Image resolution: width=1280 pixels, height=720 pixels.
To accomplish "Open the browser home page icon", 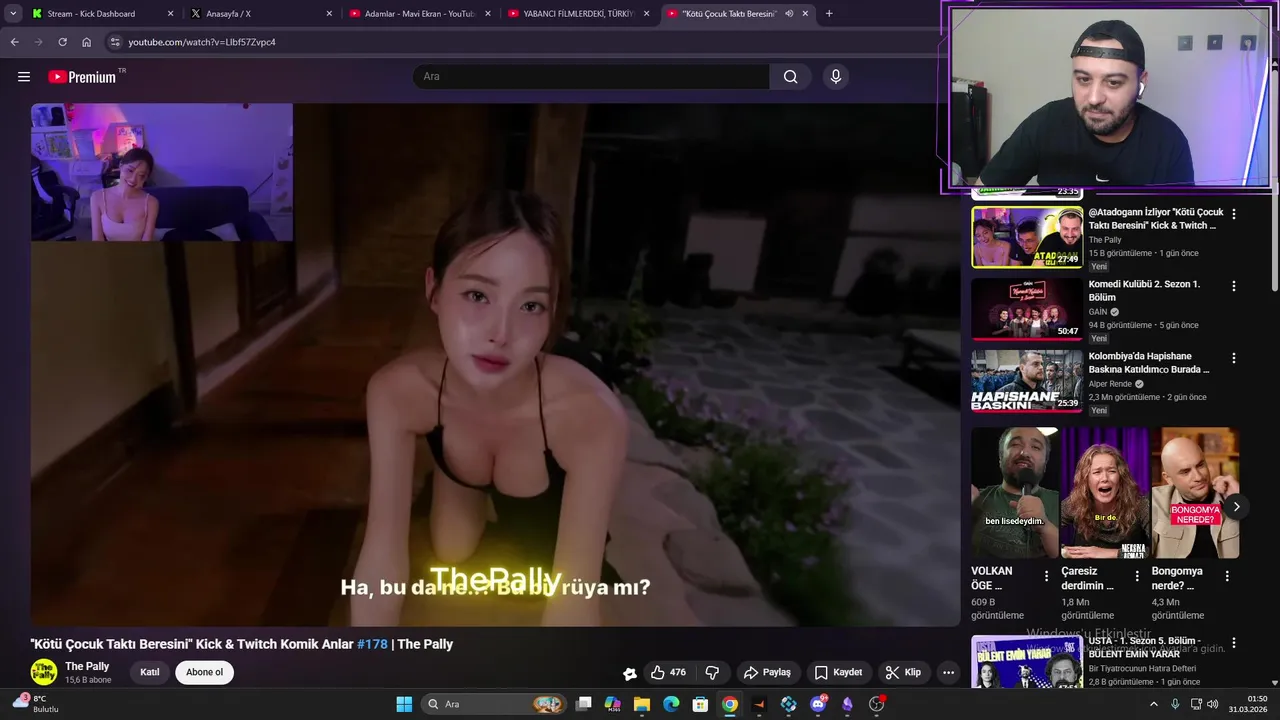I will pyautogui.click(x=86, y=42).
